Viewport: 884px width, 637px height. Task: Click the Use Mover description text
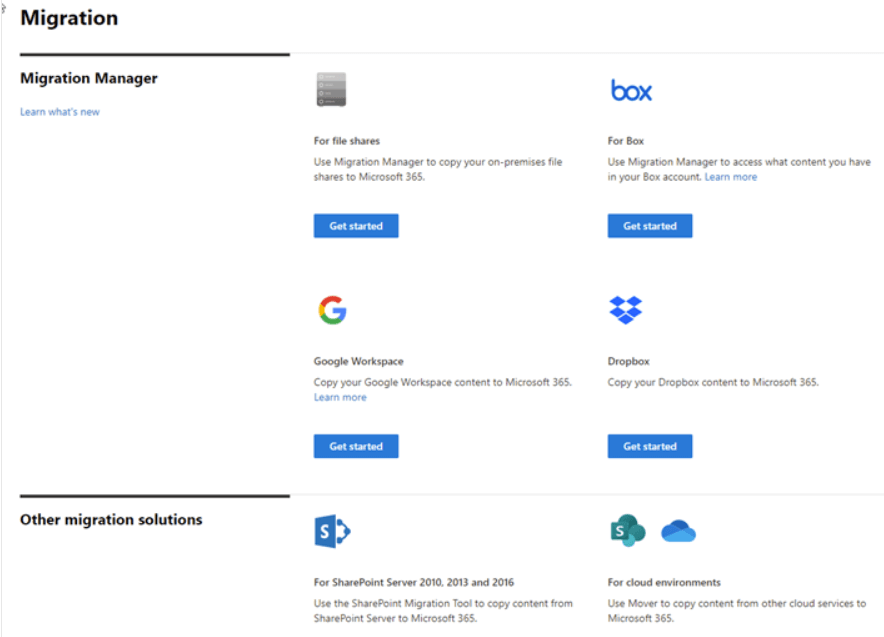736,611
